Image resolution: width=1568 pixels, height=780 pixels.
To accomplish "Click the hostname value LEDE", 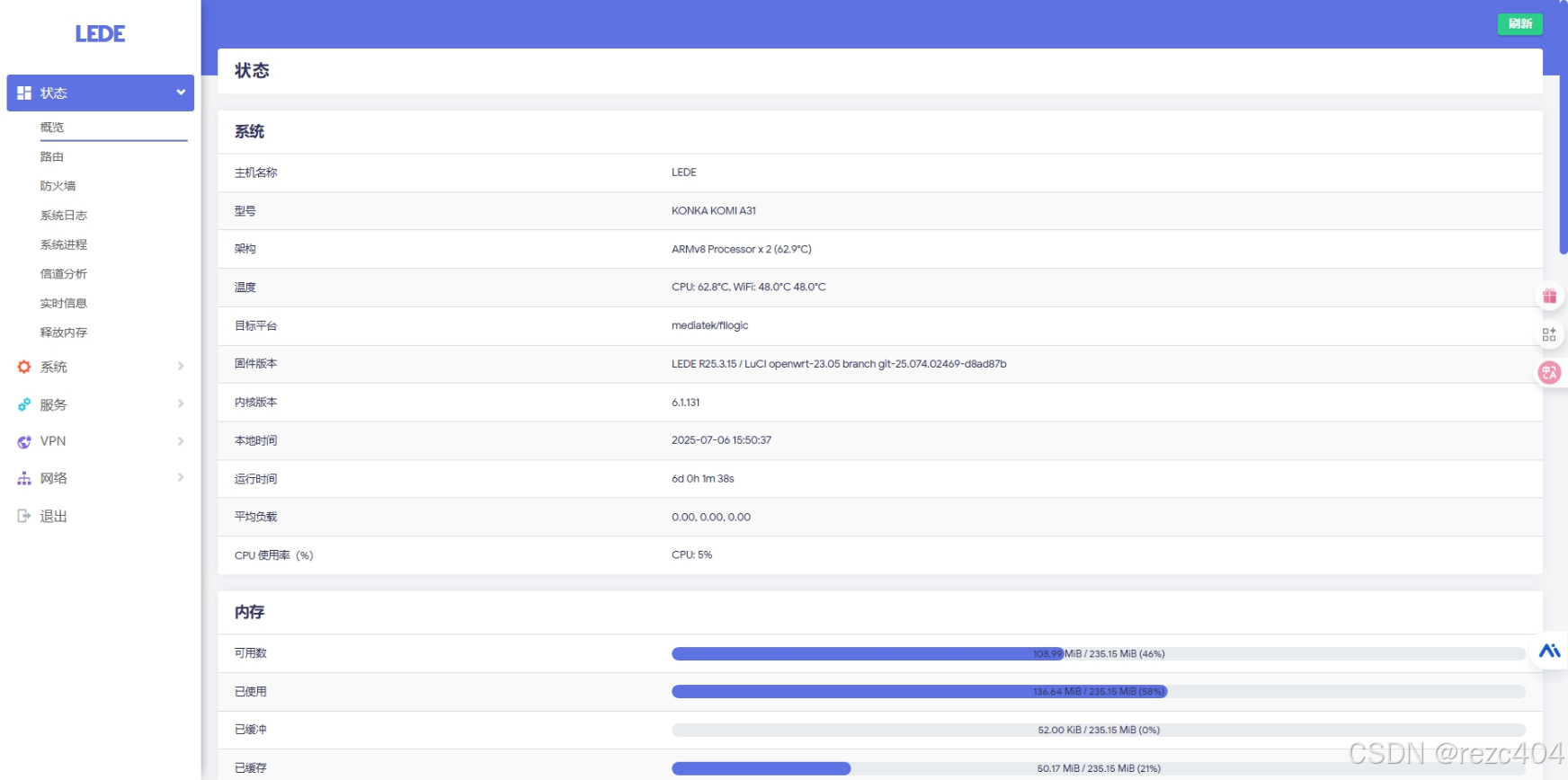I will pos(683,173).
